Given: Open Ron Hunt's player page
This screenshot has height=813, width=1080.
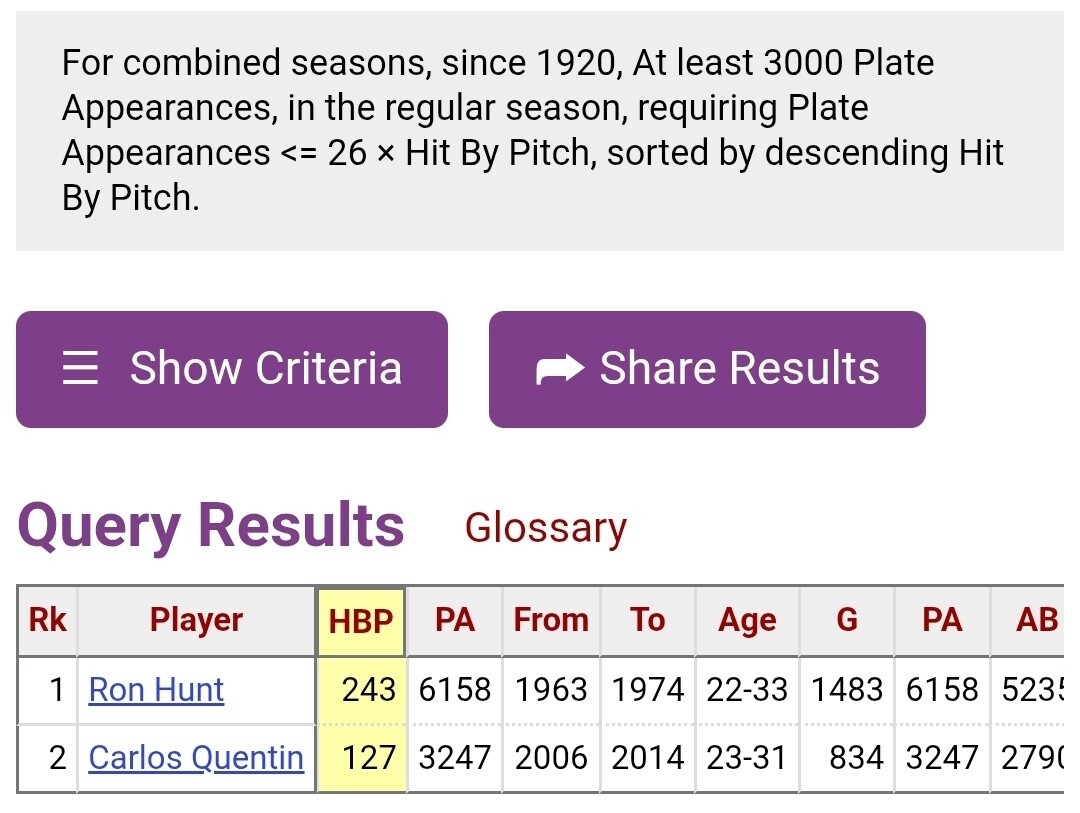Looking at the screenshot, I should [156, 690].
